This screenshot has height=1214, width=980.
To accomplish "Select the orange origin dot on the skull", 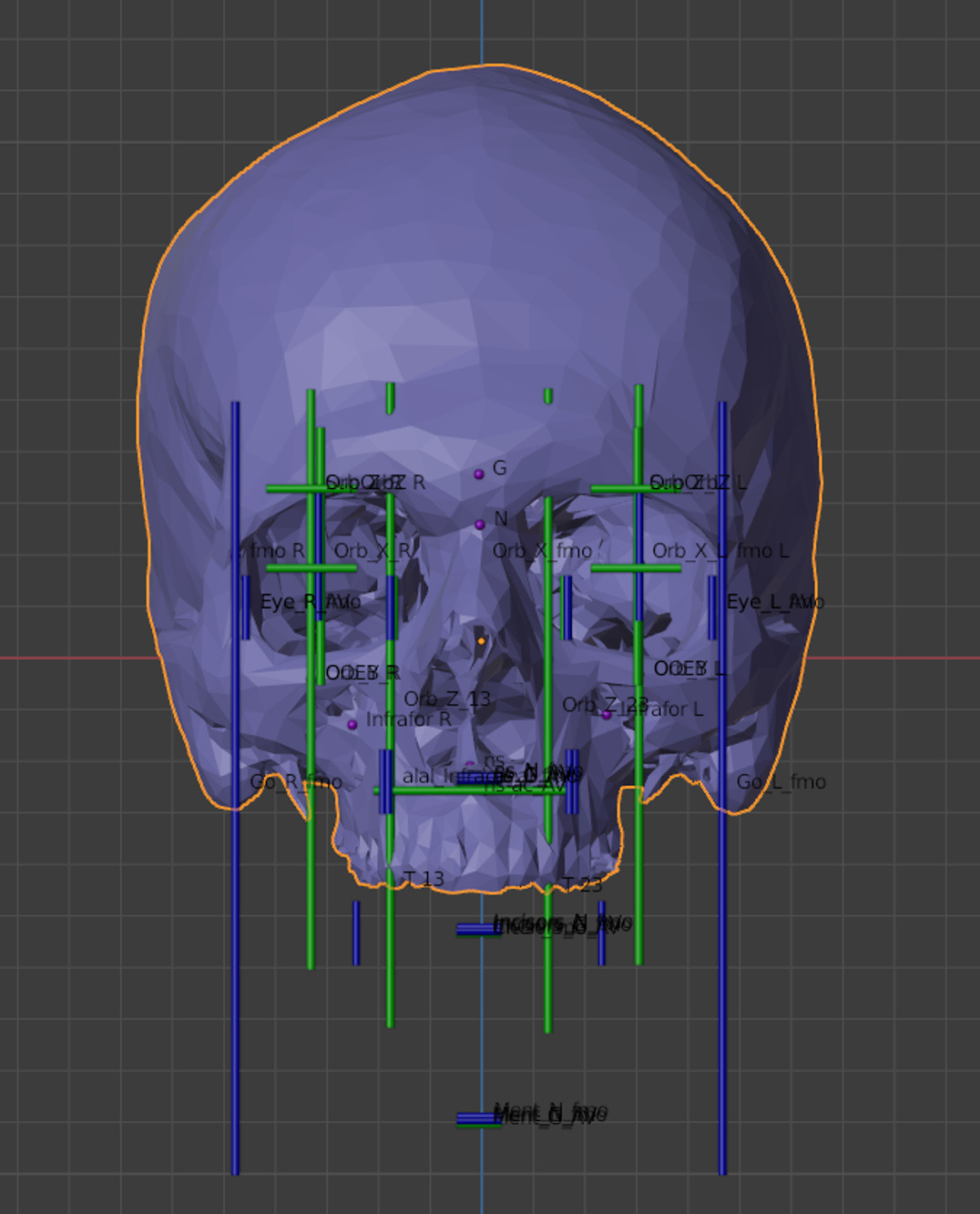I will pos(482,641).
